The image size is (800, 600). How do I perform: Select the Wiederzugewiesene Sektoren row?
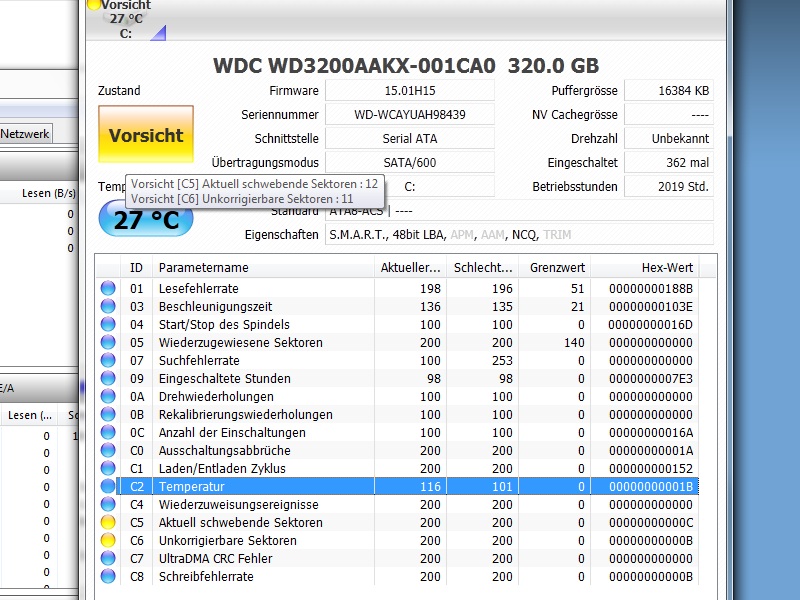pos(398,342)
